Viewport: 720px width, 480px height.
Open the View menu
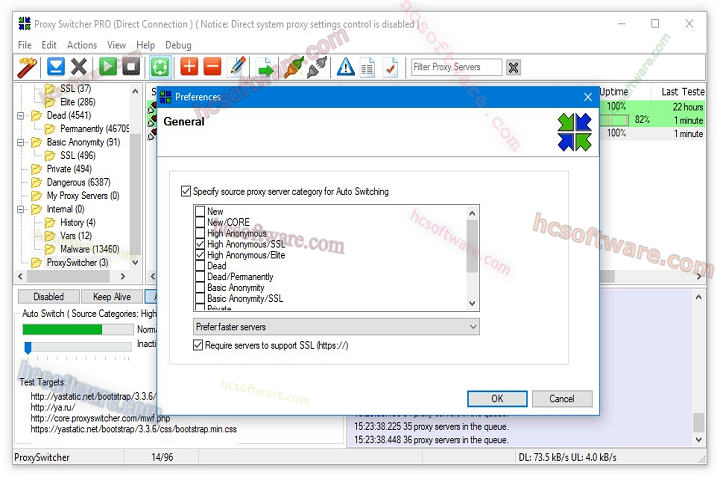(117, 45)
